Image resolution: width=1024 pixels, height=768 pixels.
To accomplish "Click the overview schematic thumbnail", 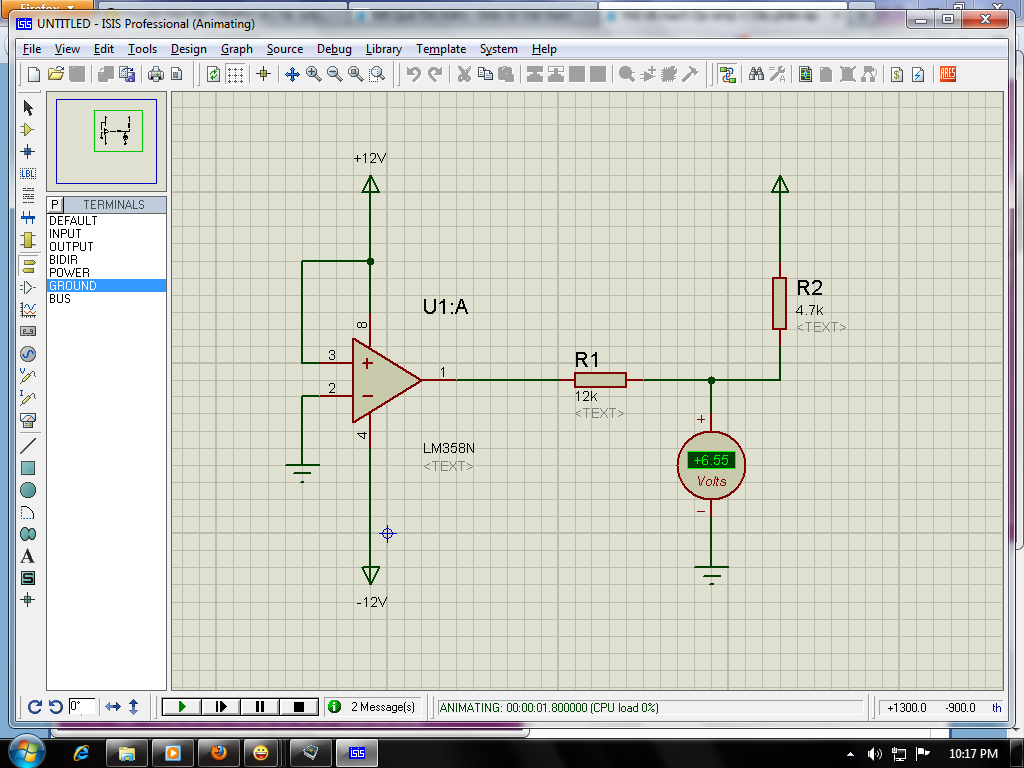I will click(x=106, y=141).
